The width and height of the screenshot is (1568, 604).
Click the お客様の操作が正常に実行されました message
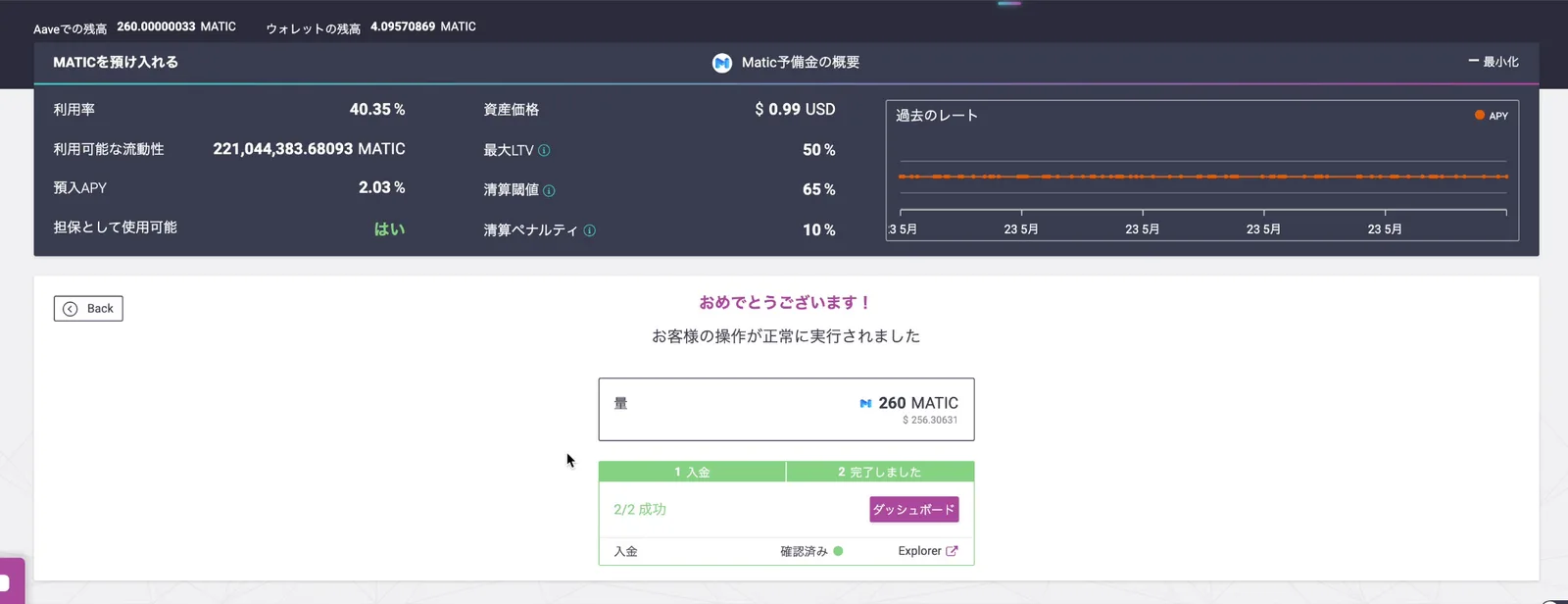(786, 336)
